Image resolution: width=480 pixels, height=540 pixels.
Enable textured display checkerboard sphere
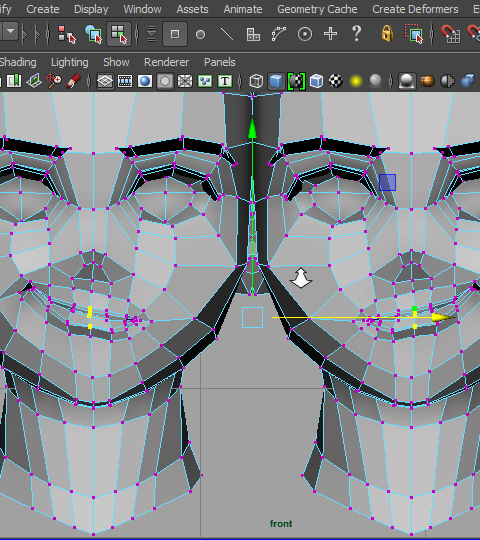336,81
